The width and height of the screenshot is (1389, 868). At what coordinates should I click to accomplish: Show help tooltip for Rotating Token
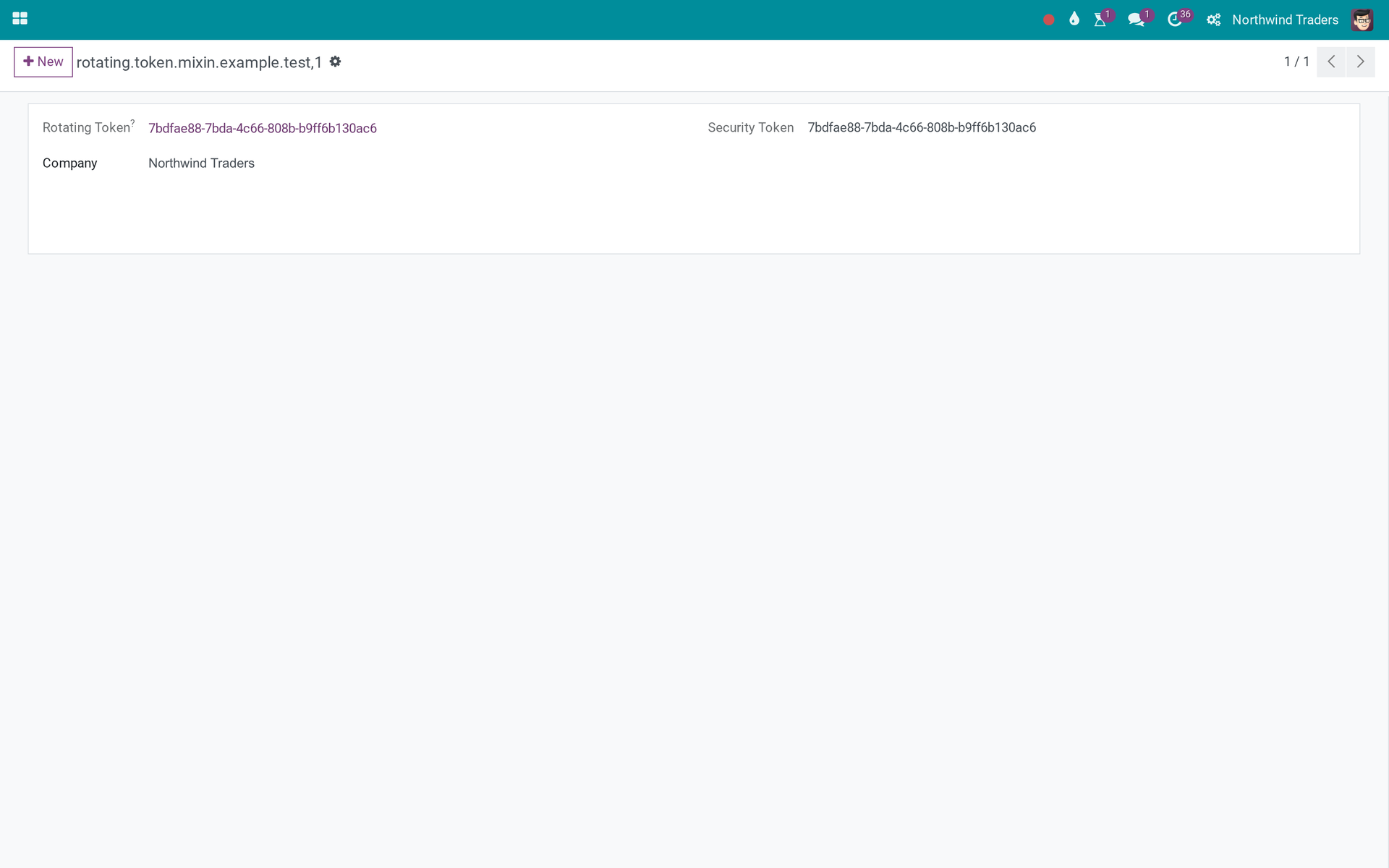(x=132, y=123)
